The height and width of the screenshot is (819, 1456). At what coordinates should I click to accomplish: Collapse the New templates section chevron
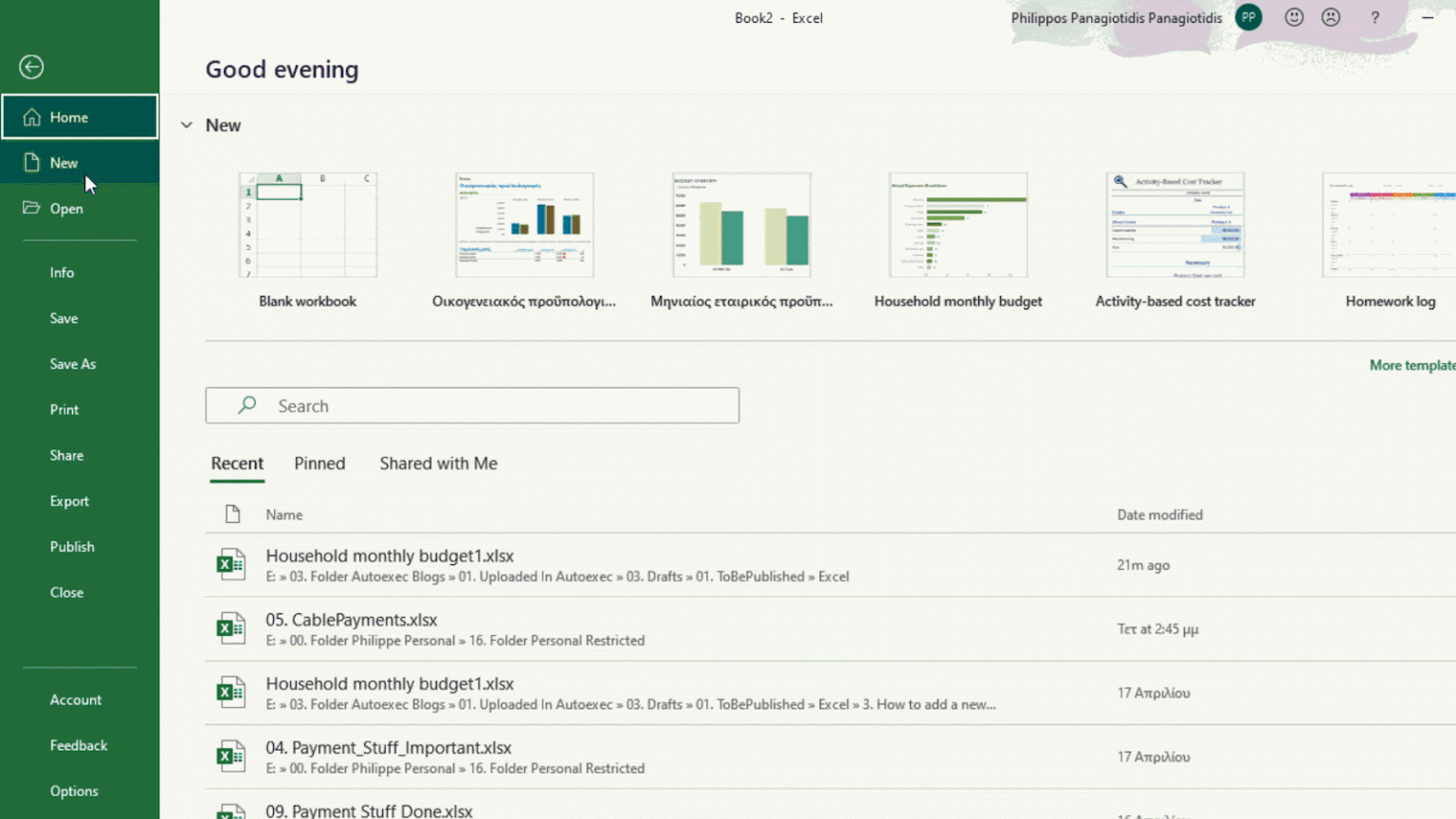point(186,124)
